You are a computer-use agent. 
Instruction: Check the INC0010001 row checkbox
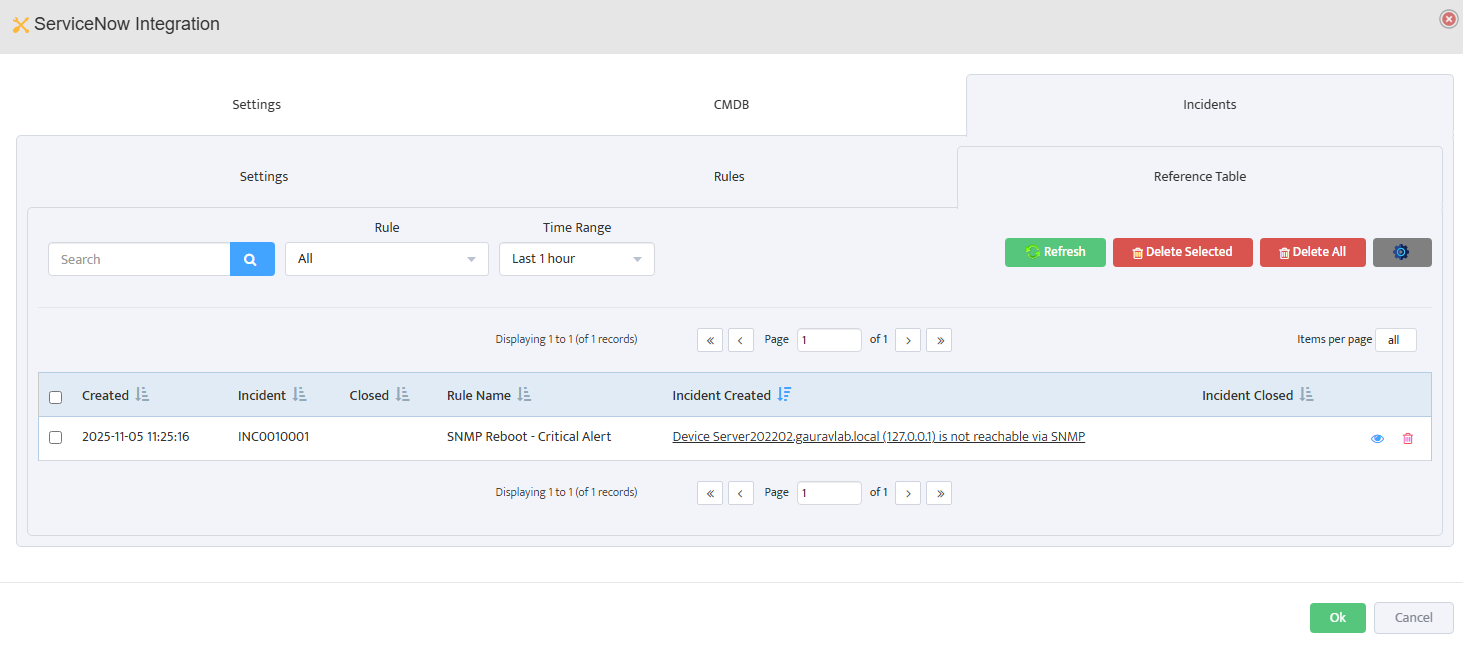click(56, 437)
